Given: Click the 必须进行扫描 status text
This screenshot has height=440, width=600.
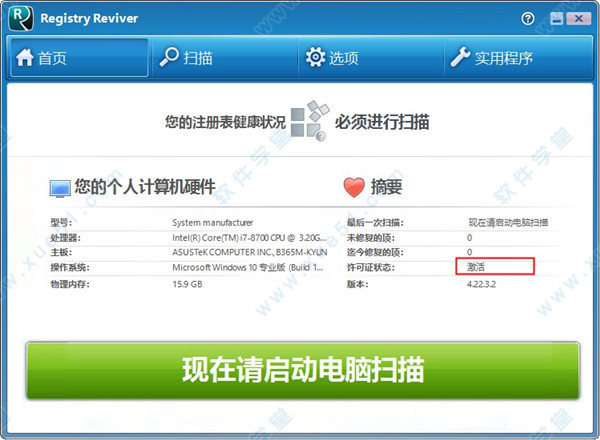Looking at the screenshot, I should coord(382,122).
